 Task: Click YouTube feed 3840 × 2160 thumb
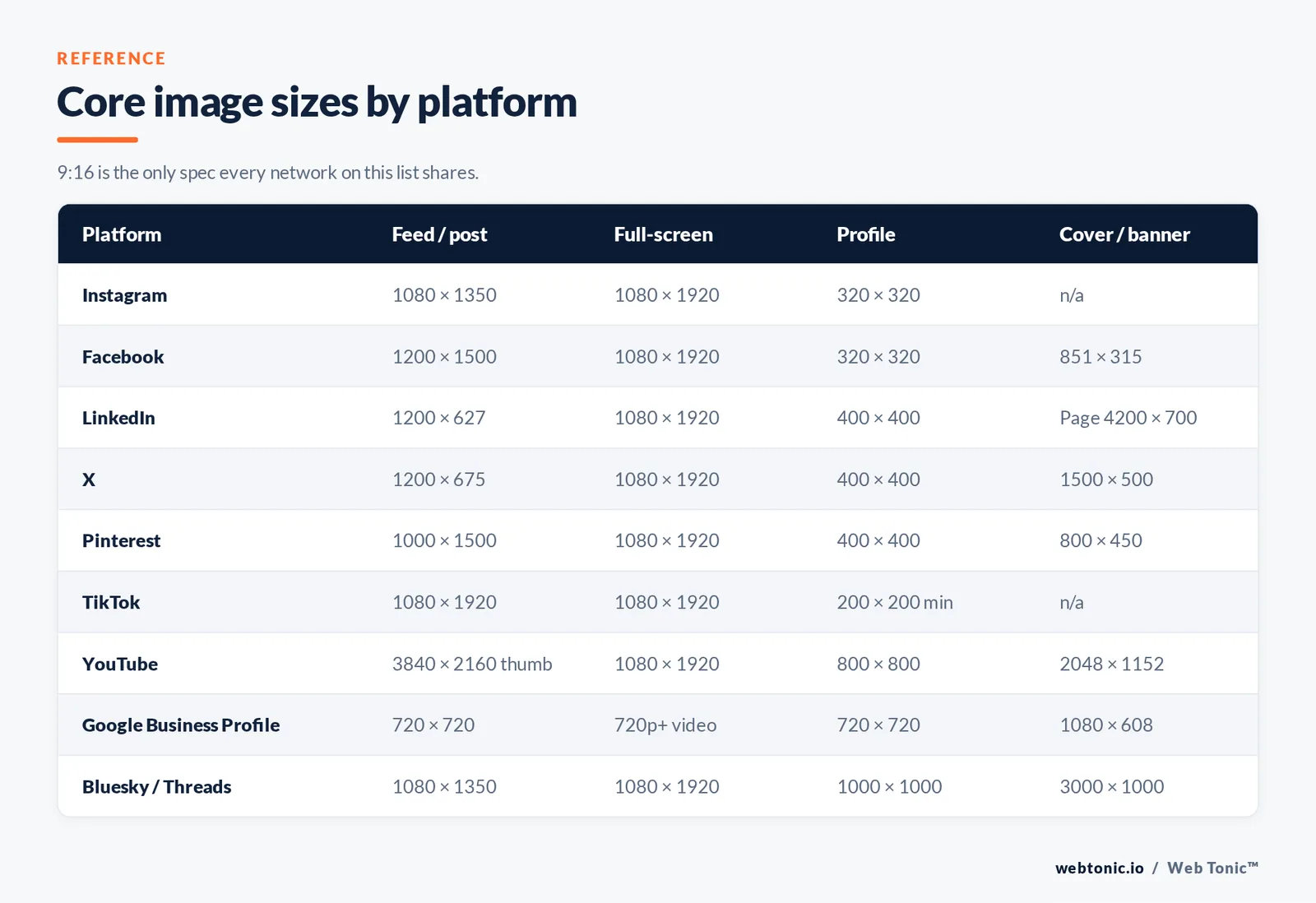click(x=472, y=664)
